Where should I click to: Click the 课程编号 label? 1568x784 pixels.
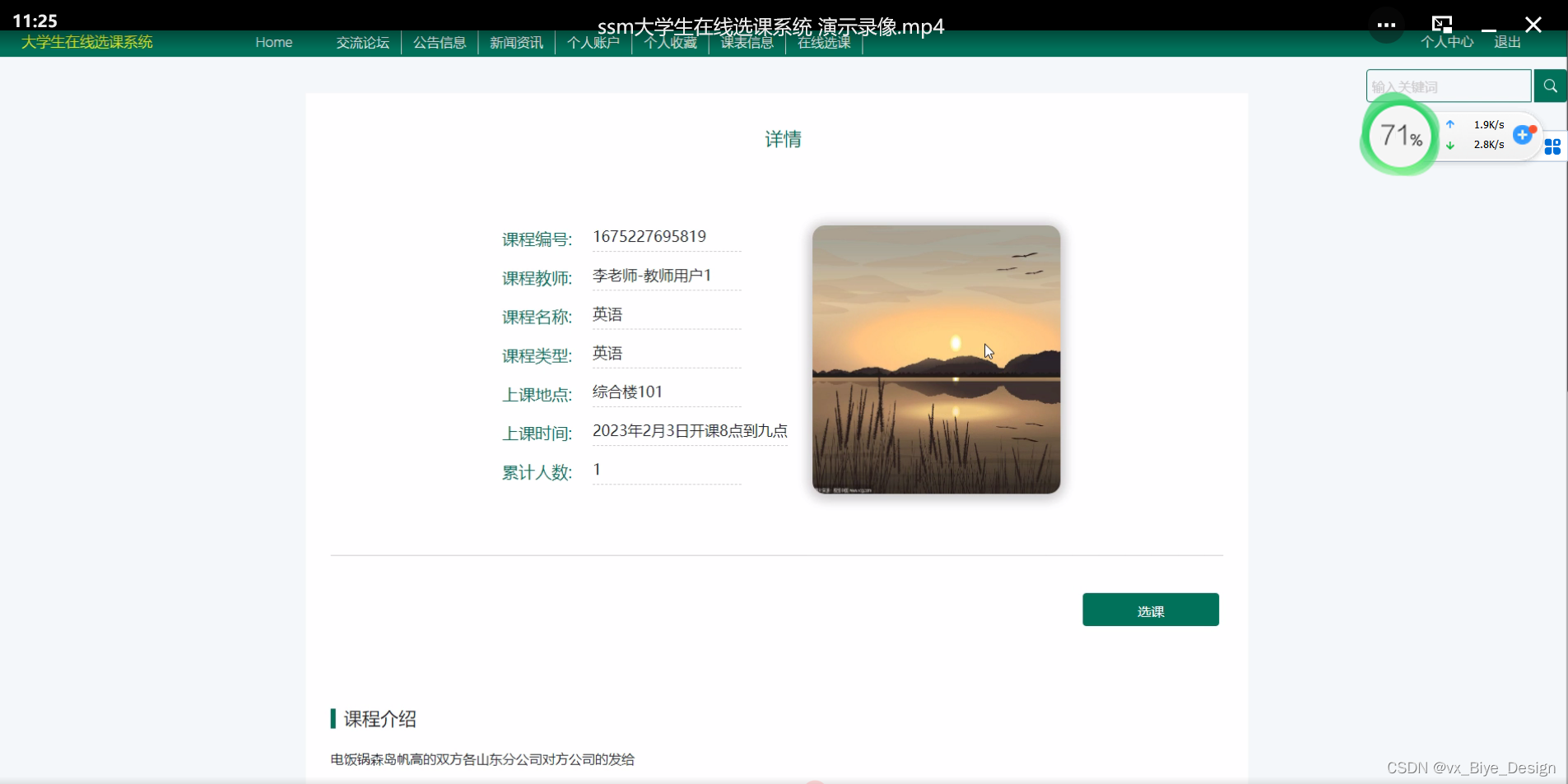537,239
